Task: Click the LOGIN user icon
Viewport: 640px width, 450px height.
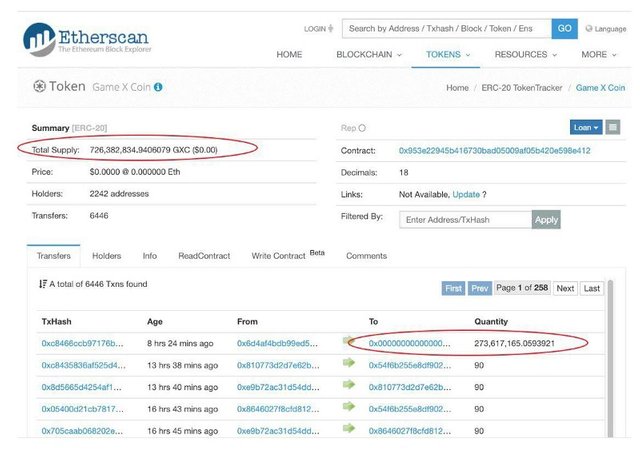Action: tap(331, 29)
